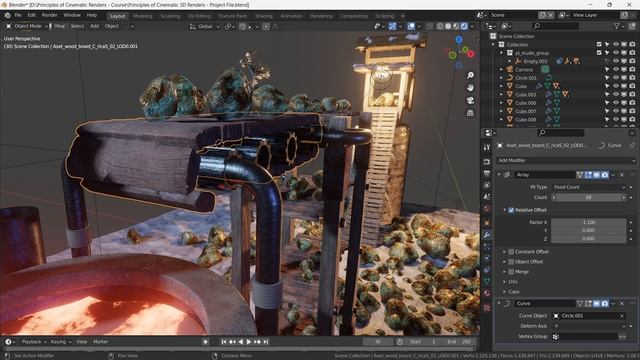Toggle X-ray display icon in header
640x360 pixels.
[x=429, y=26]
